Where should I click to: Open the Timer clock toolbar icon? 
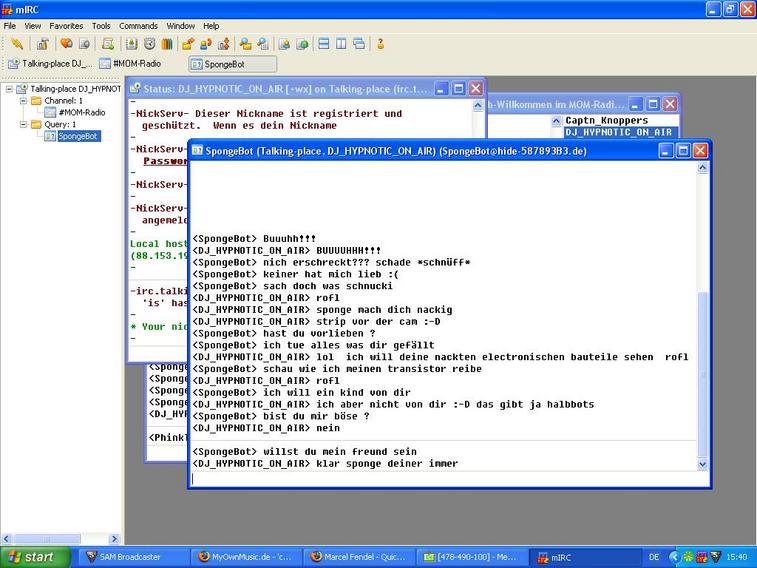[x=149, y=44]
